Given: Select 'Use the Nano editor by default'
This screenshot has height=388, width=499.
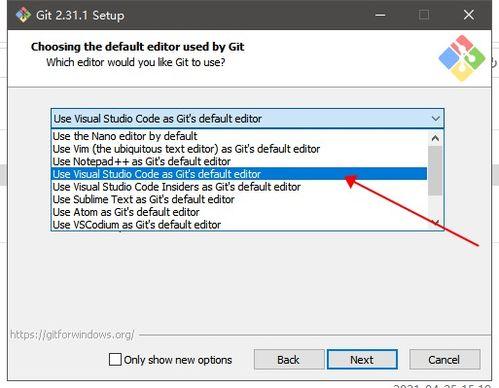Looking at the screenshot, I should 239,136.
